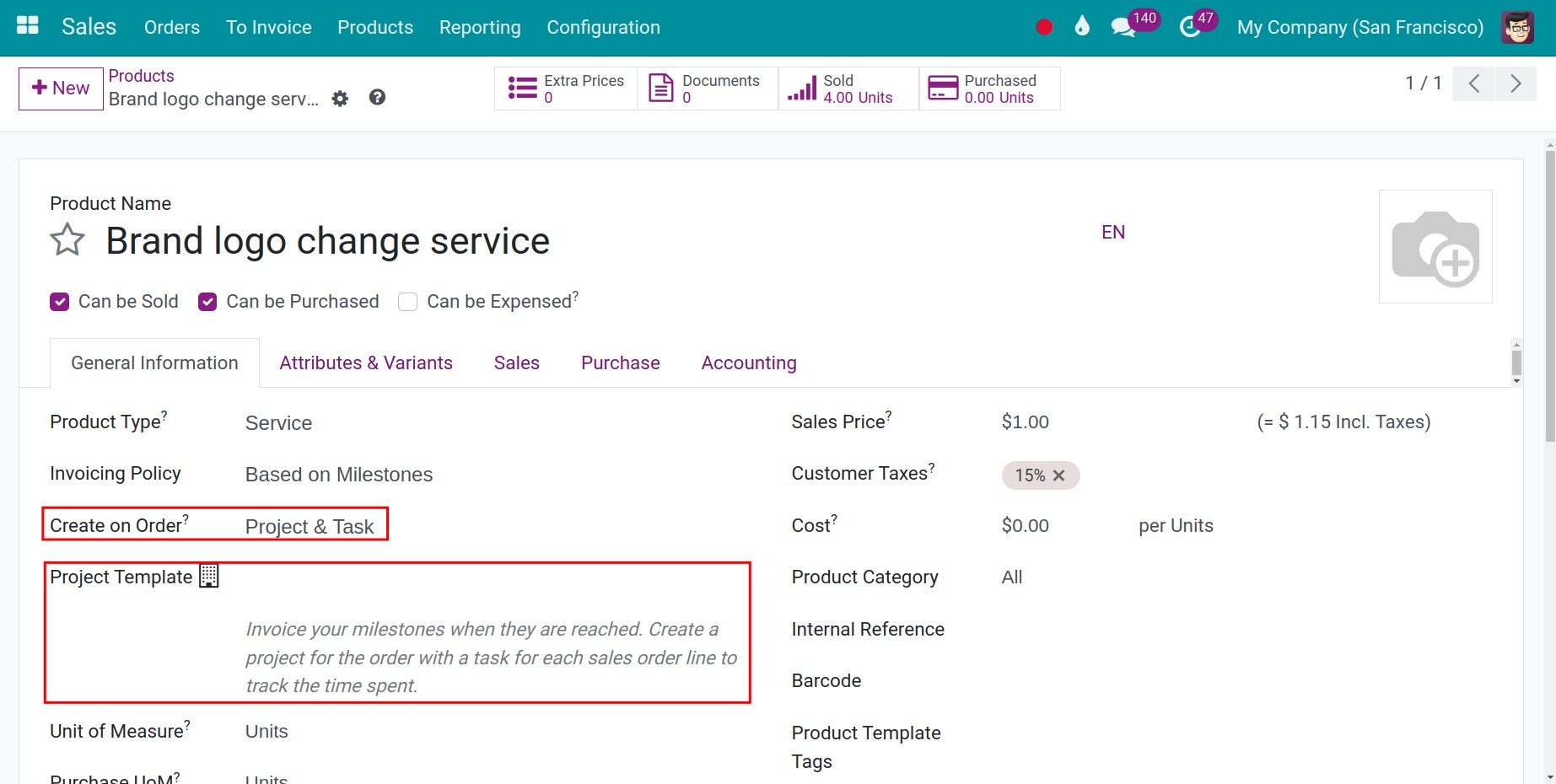Screen dimensions: 1556x784
Task: Open the gear action menu beside breadcrumb
Action: click(340, 99)
